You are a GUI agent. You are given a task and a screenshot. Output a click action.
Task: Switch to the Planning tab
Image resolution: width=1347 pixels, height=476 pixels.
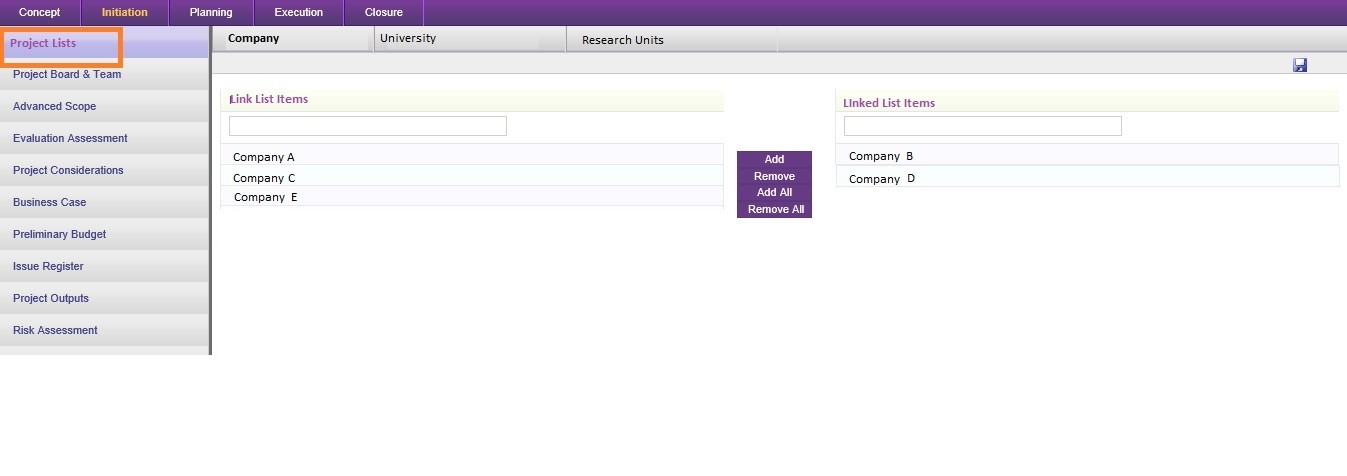tap(211, 13)
